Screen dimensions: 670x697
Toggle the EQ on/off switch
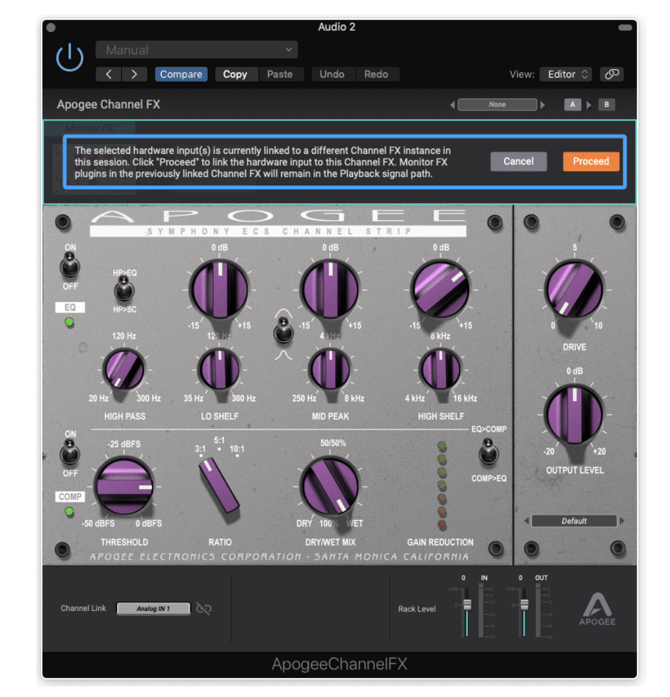coord(70,264)
